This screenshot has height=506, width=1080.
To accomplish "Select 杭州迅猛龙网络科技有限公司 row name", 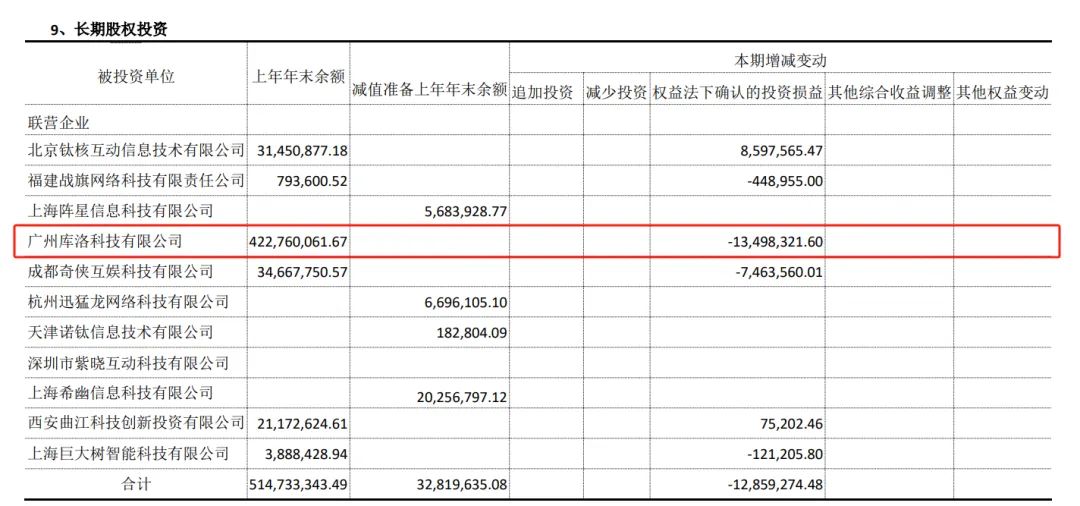I will (128, 302).
